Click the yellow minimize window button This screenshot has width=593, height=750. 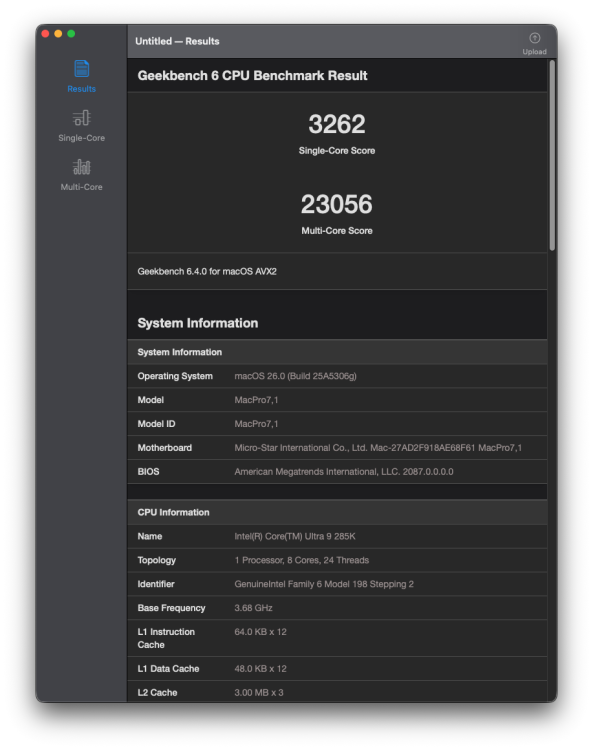tap(58, 33)
